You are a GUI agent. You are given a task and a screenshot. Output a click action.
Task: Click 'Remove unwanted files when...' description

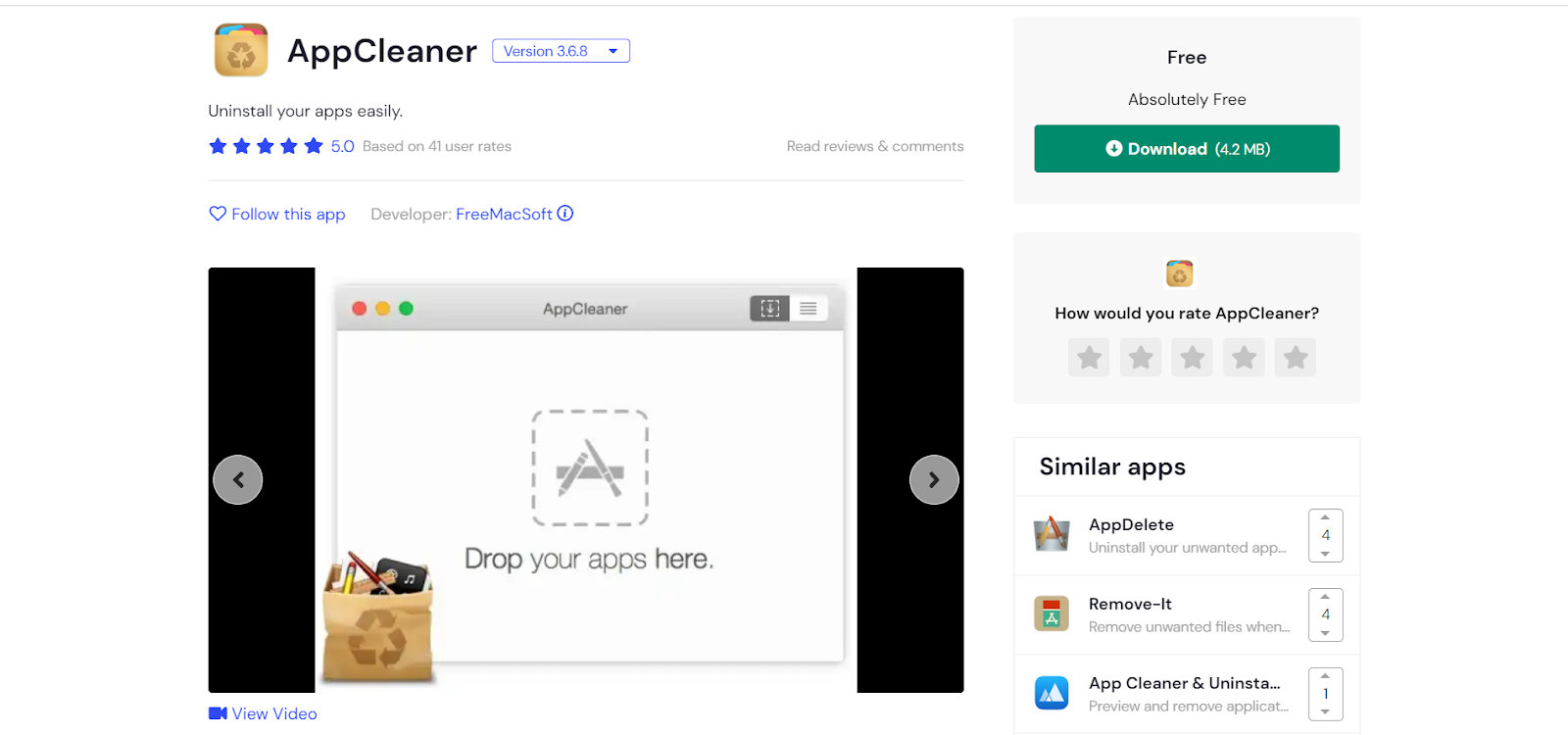click(1189, 627)
